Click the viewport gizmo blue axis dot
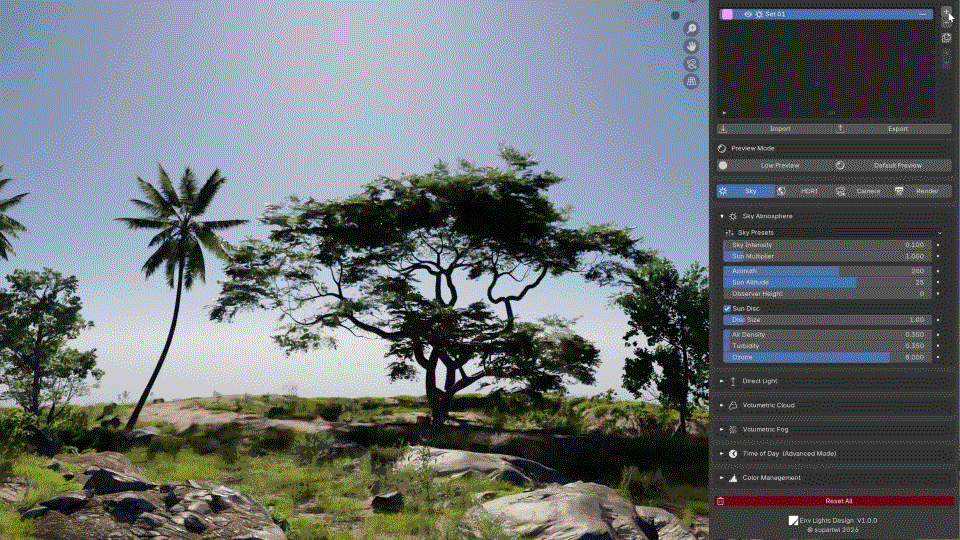The image size is (960, 540). pyautogui.click(x=675, y=15)
